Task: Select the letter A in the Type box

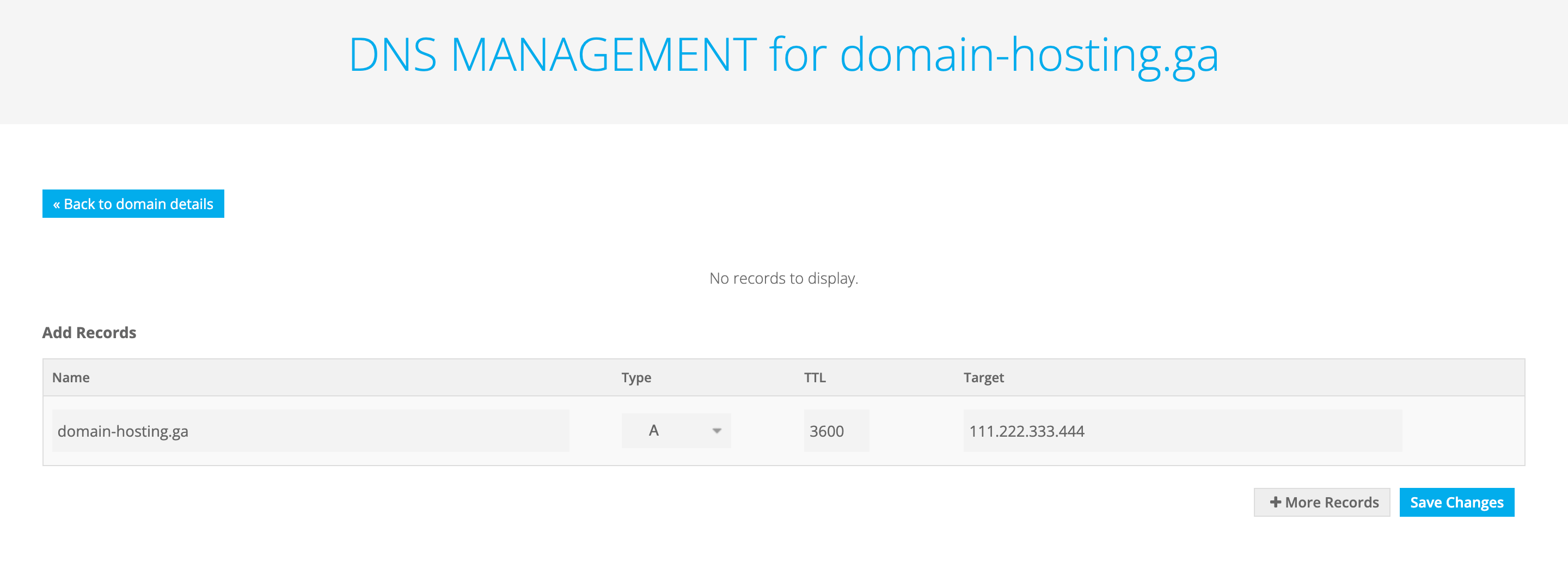Action: click(654, 431)
